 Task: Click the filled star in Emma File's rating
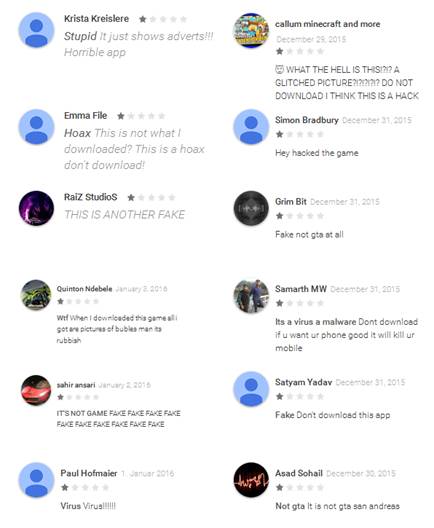pyautogui.click(x=121, y=116)
